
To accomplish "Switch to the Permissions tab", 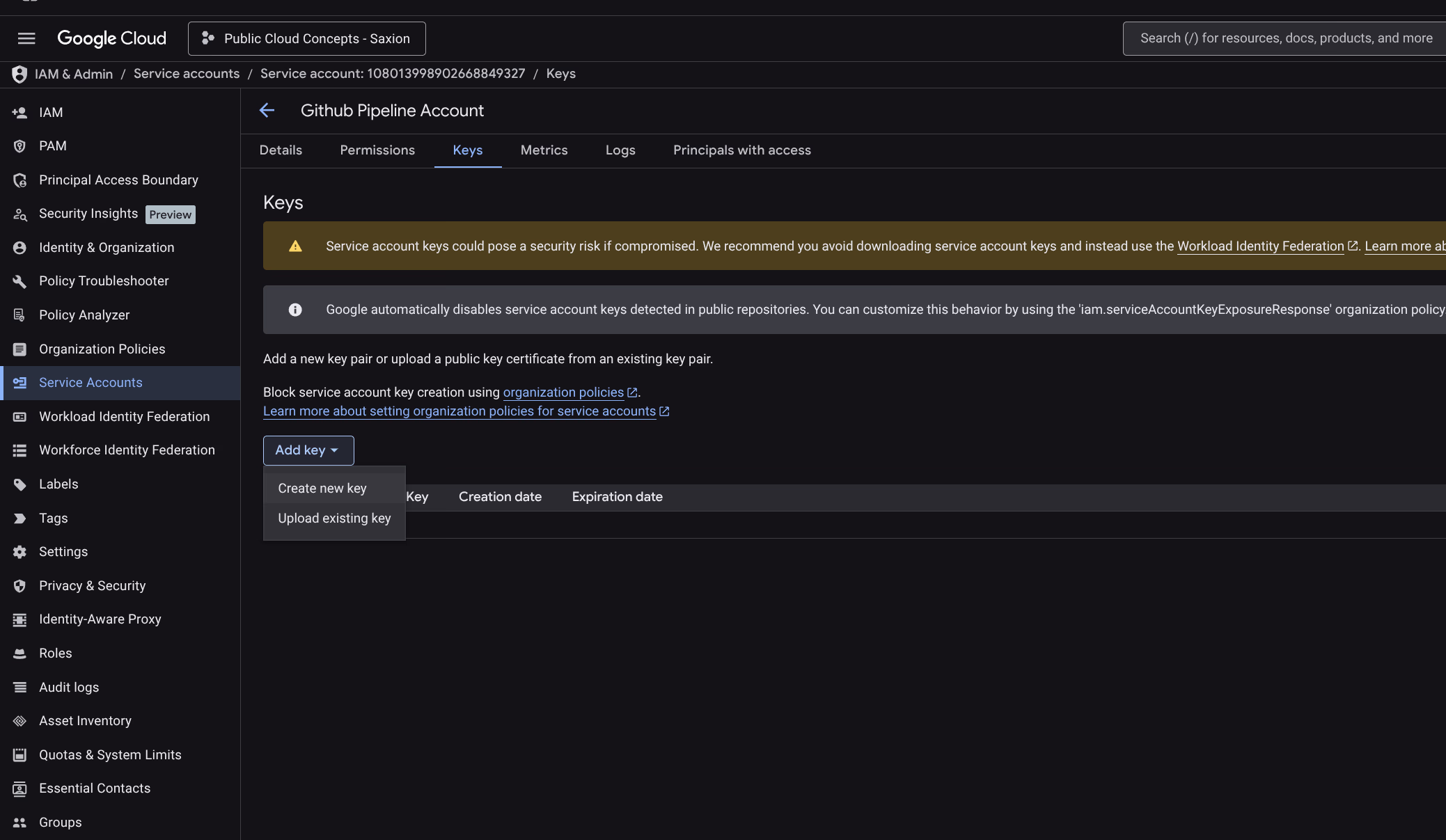I will (x=377, y=150).
